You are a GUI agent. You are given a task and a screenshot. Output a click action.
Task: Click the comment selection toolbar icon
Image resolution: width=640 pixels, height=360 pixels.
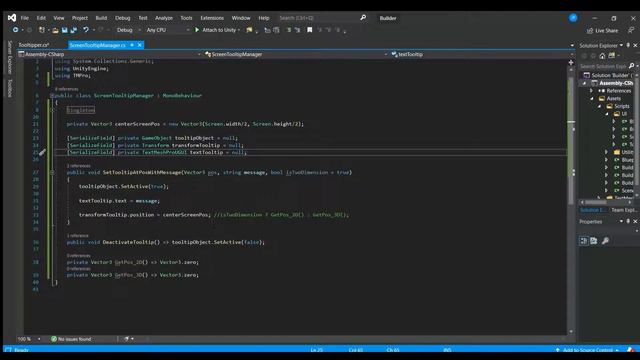click(x=289, y=30)
